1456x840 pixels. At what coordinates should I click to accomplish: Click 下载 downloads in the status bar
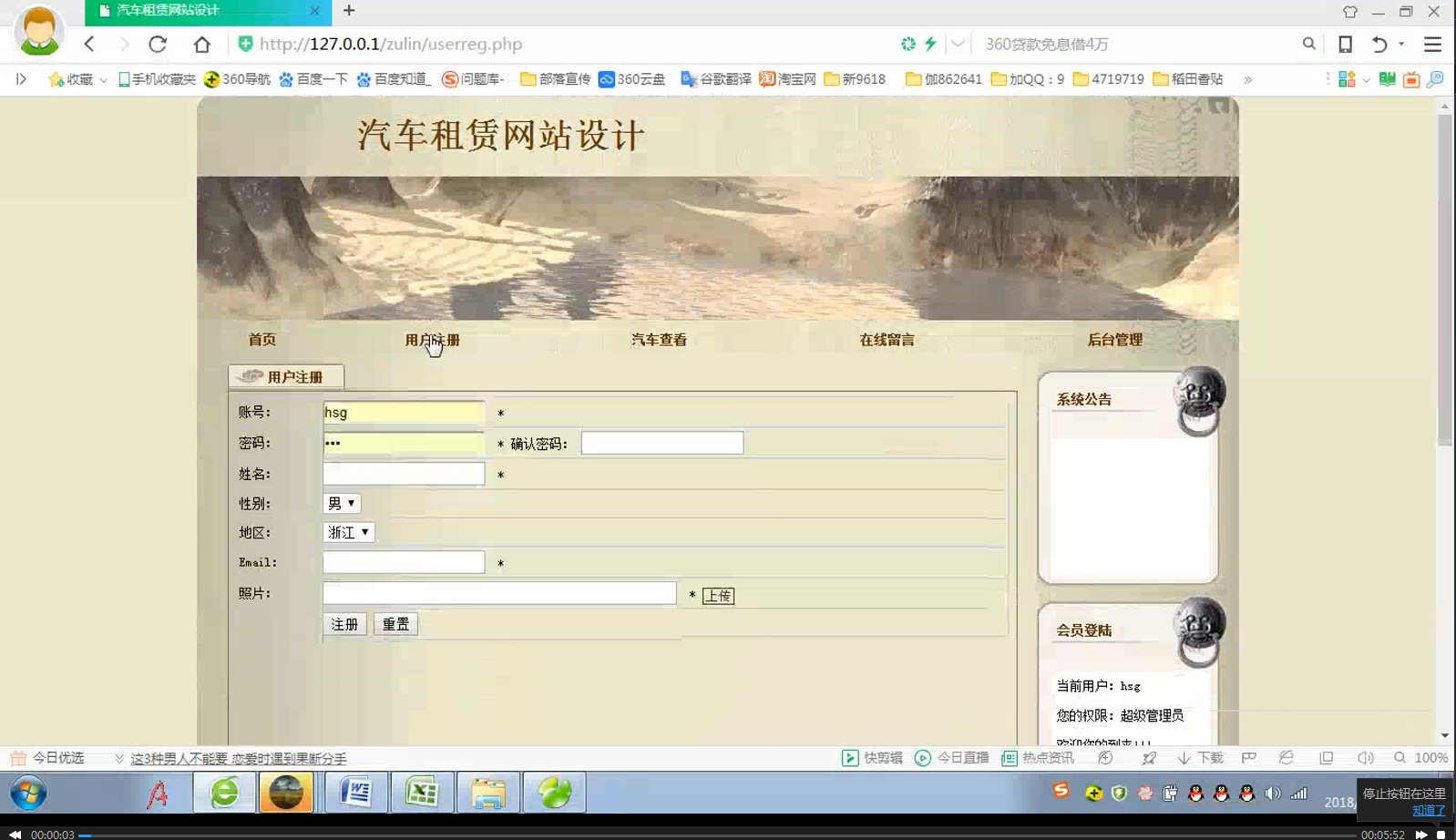[x=1200, y=758]
